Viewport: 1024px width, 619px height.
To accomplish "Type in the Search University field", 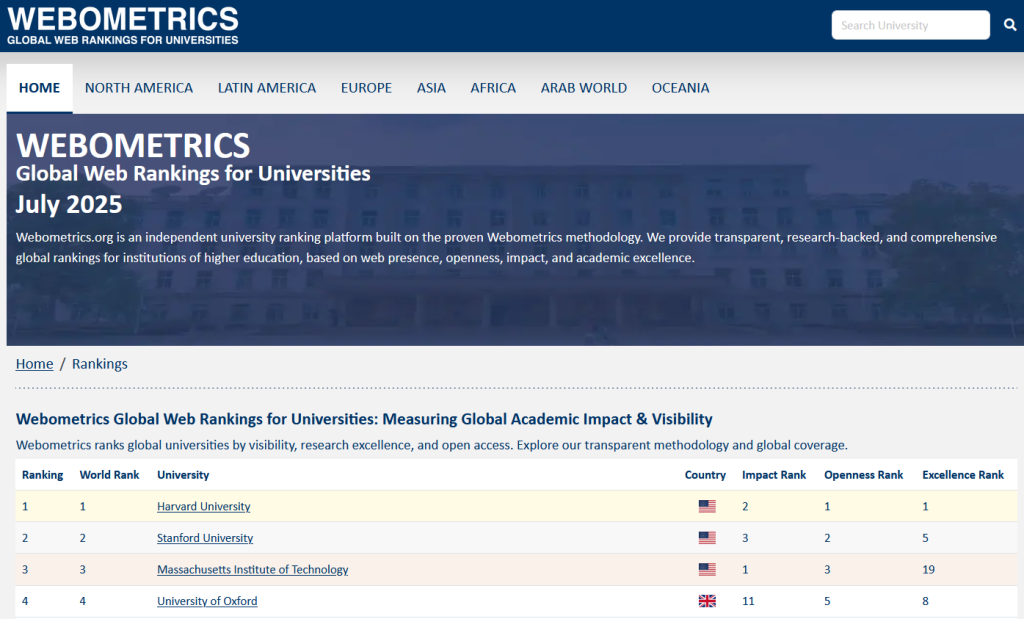I will [910, 25].
